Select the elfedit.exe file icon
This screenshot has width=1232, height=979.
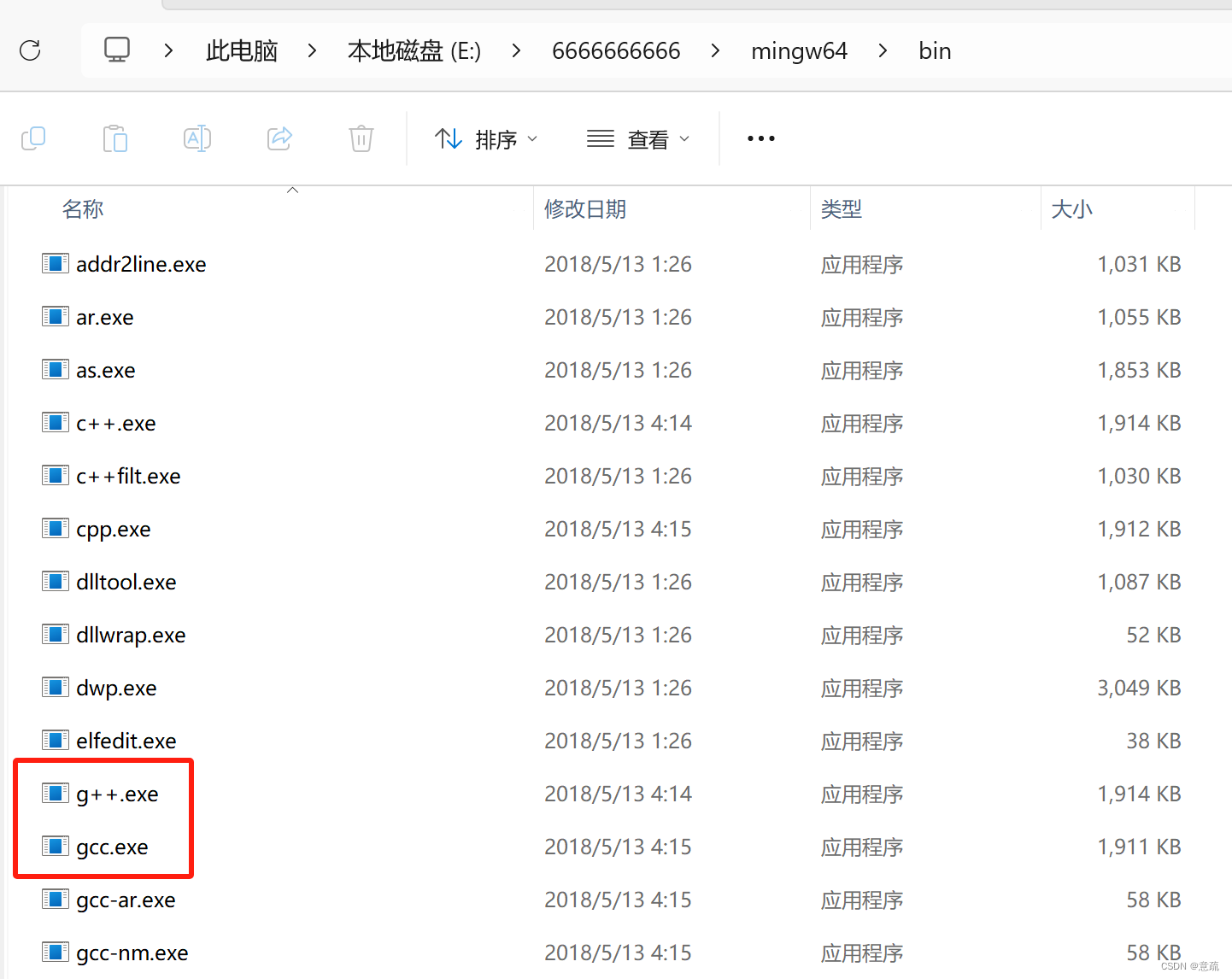[56, 740]
